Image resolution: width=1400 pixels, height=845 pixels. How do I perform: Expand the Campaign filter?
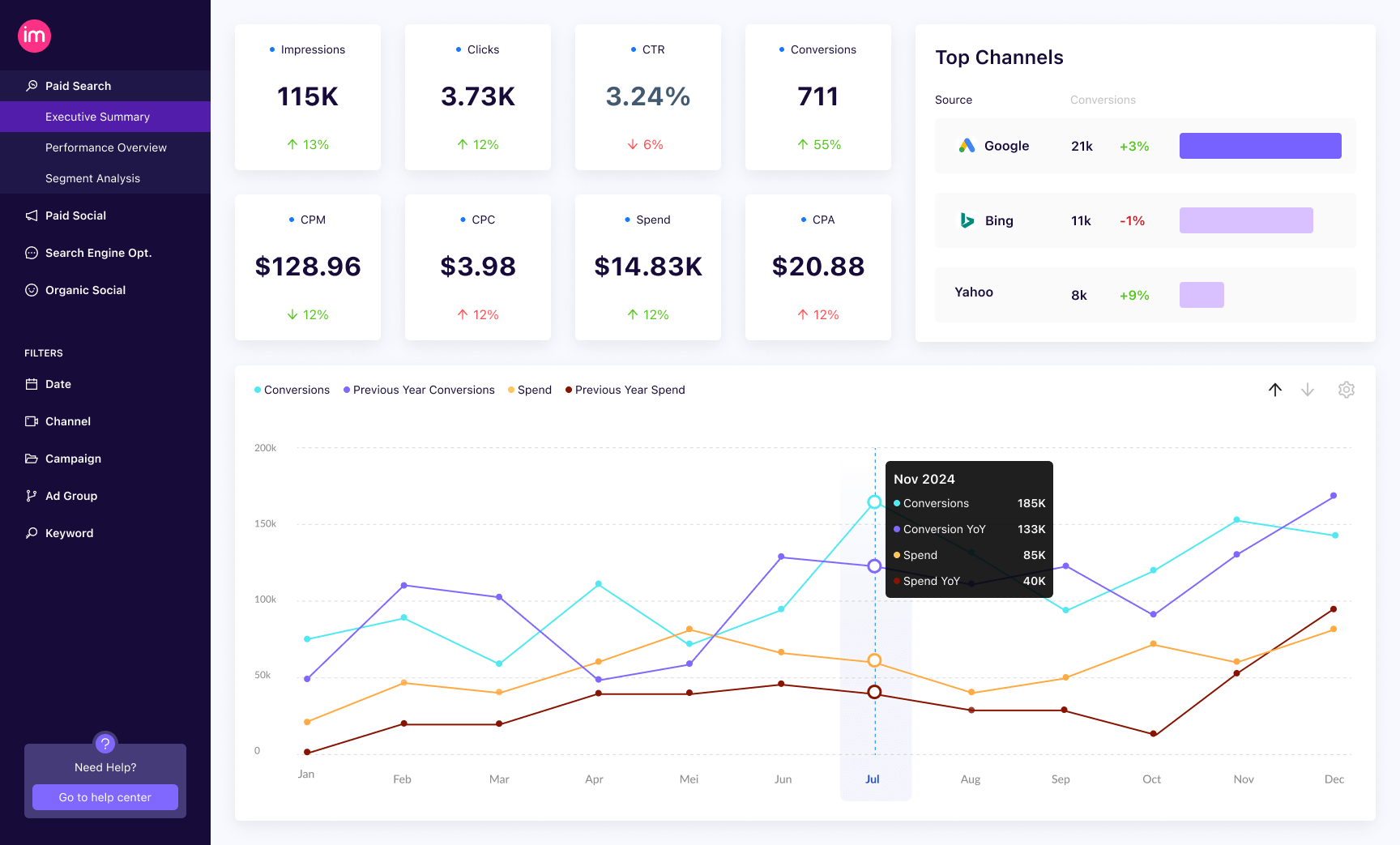[x=73, y=459]
